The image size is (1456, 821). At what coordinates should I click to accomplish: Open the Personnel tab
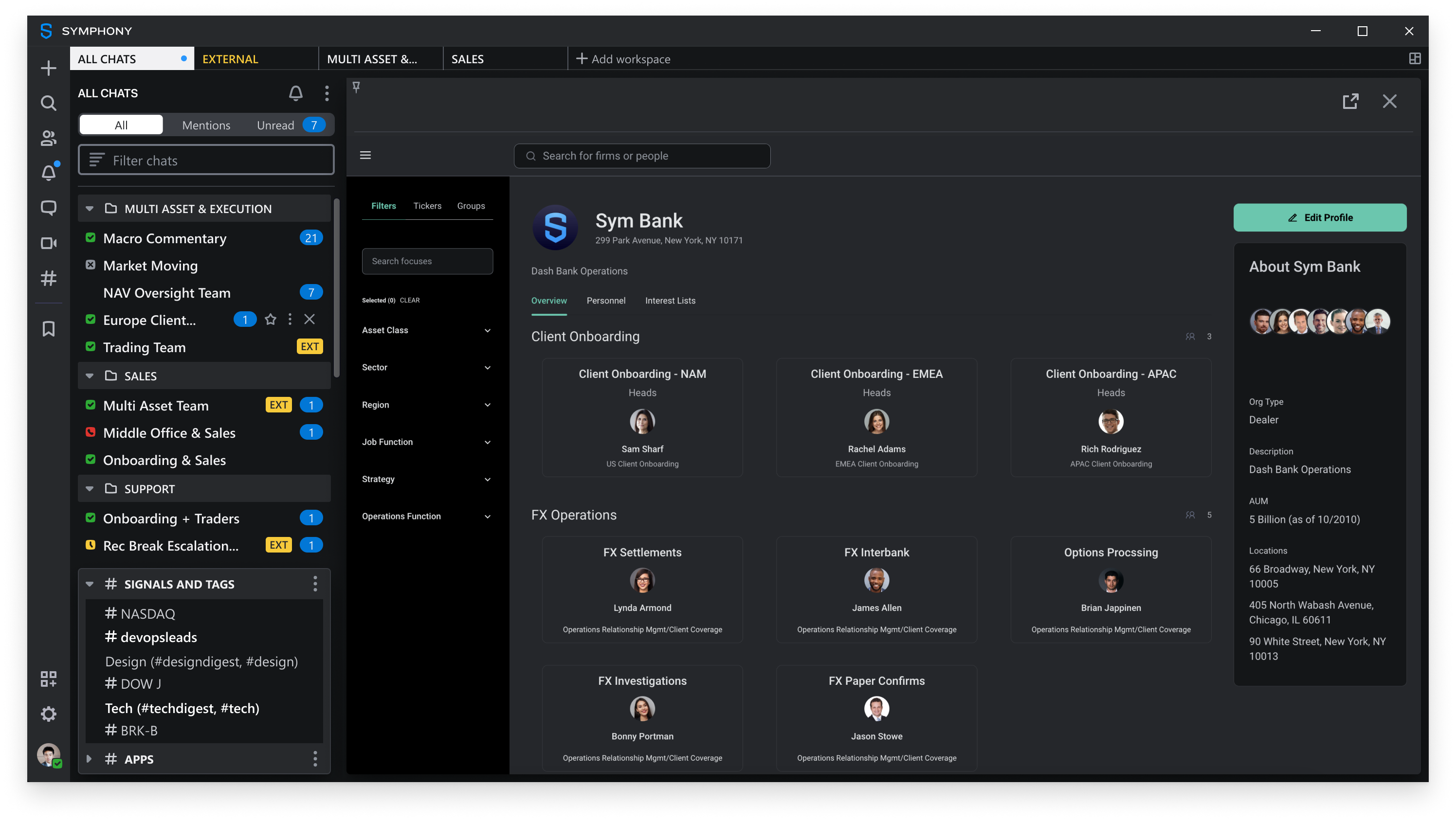coord(605,301)
